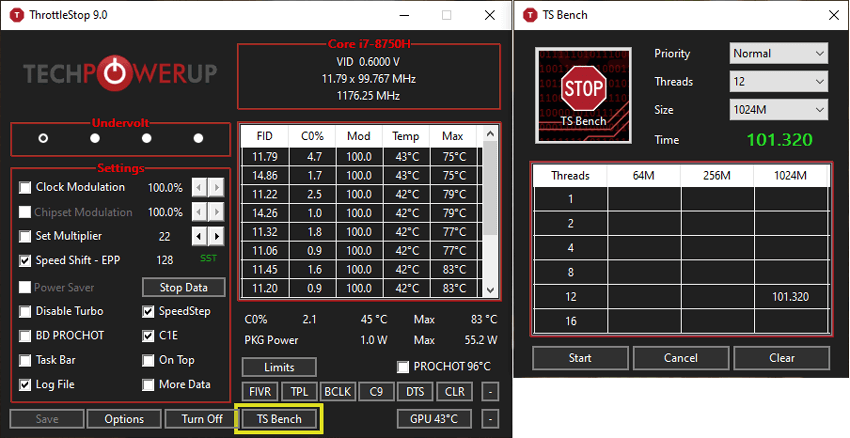This screenshot has width=850, height=438.
Task: Expand the Threads dropdown showing 12
Action: click(x=778, y=82)
